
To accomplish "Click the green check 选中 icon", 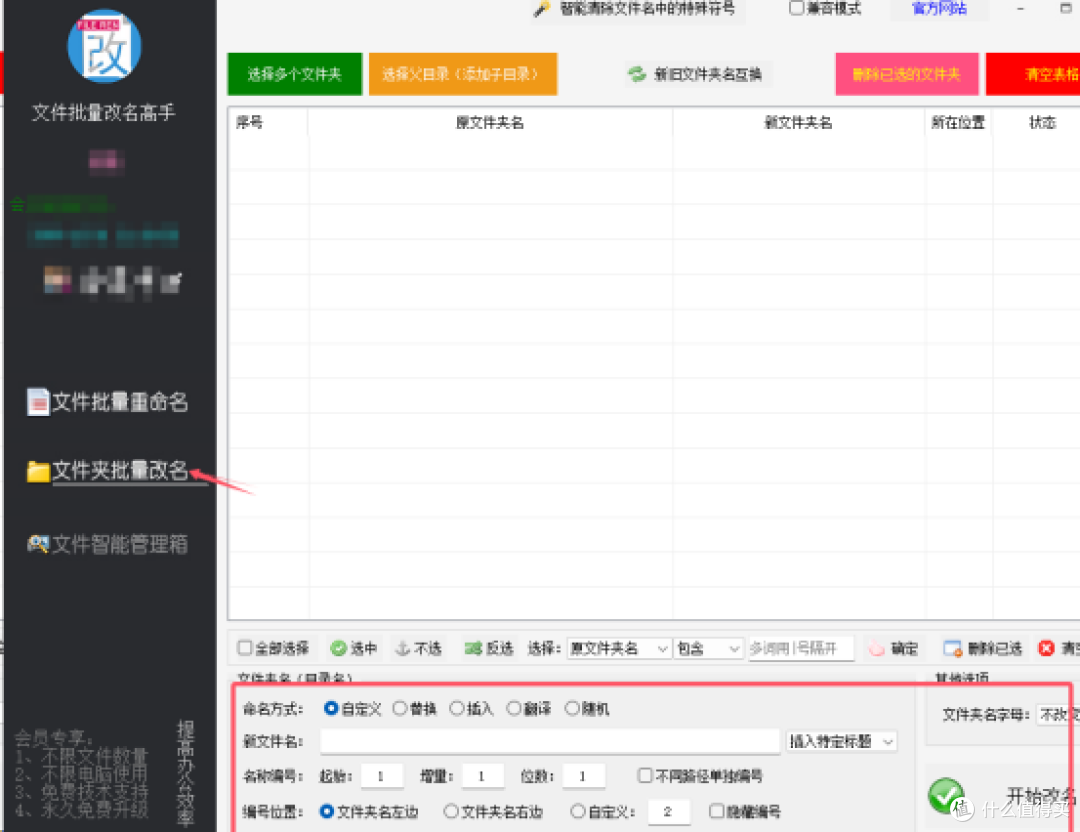I will point(338,648).
